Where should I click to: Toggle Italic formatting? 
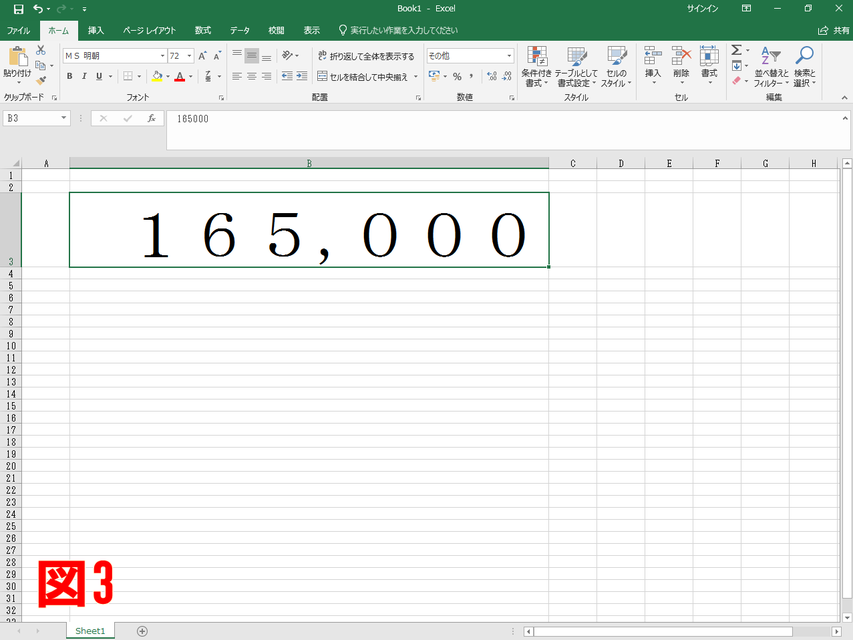point(84,76)
